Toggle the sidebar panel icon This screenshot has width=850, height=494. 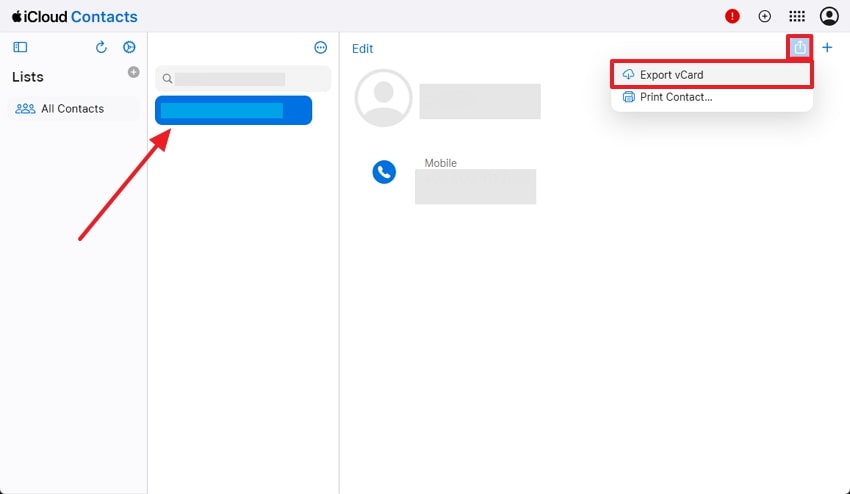(x=20, y=47)
